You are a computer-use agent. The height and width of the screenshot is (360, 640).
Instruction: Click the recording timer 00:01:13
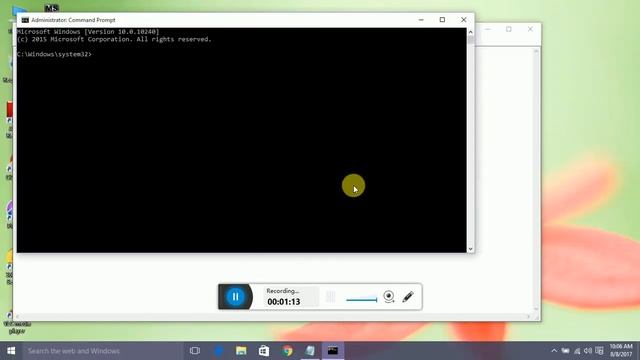pos(284,302)
